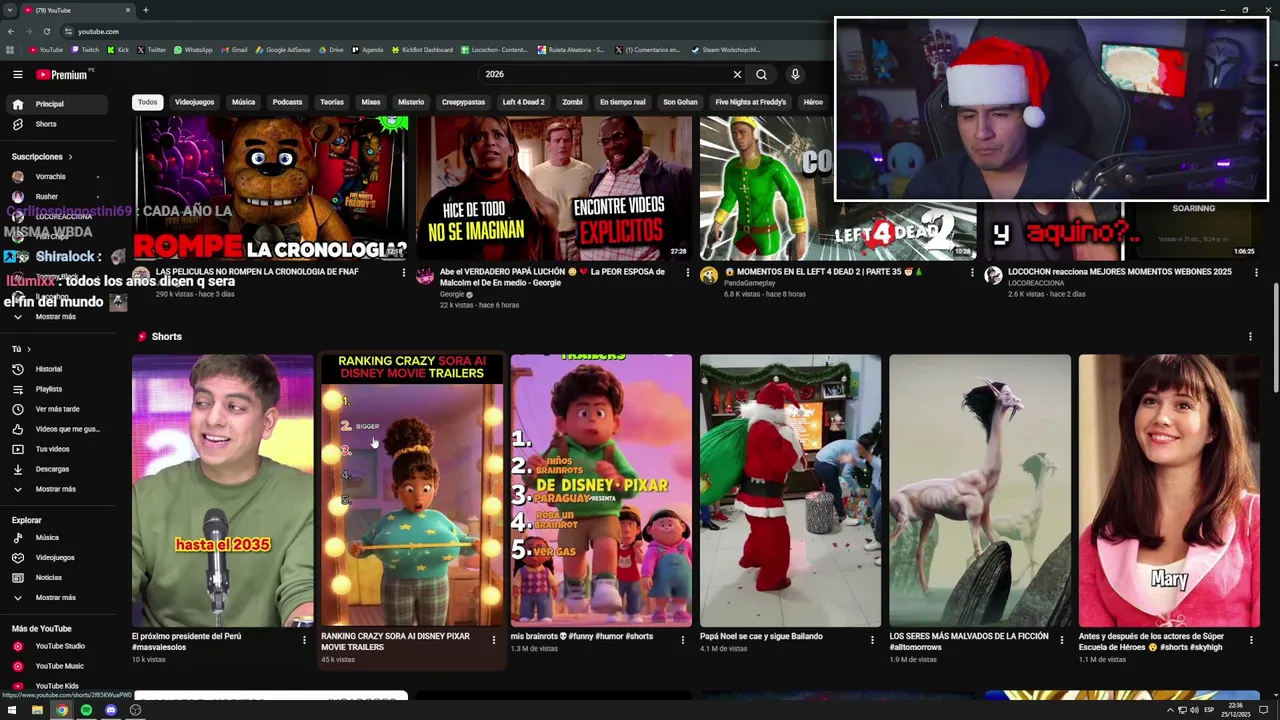
Task: Open Georgie Malcolm video thumbnail
Action: [554, 188]
